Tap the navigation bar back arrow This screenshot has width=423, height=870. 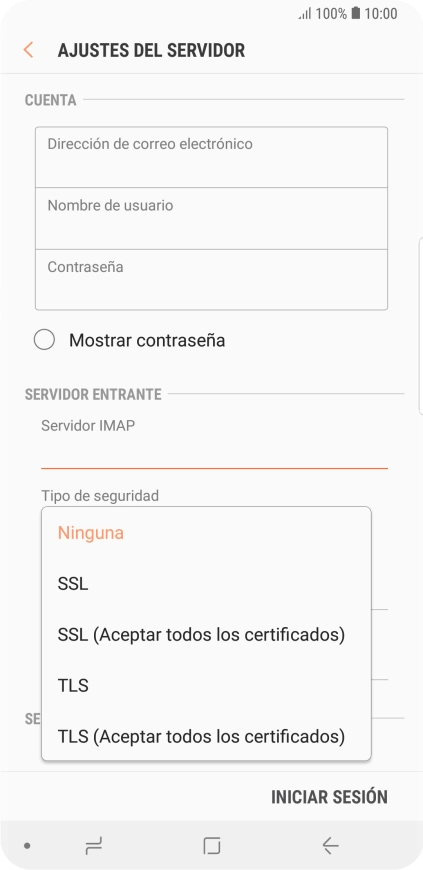point(330,846)
